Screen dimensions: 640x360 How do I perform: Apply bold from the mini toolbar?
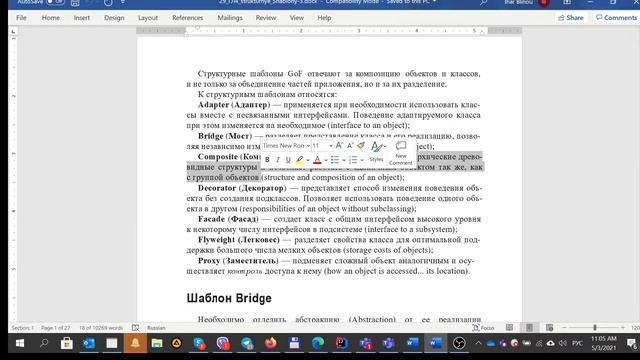[267, 160]
